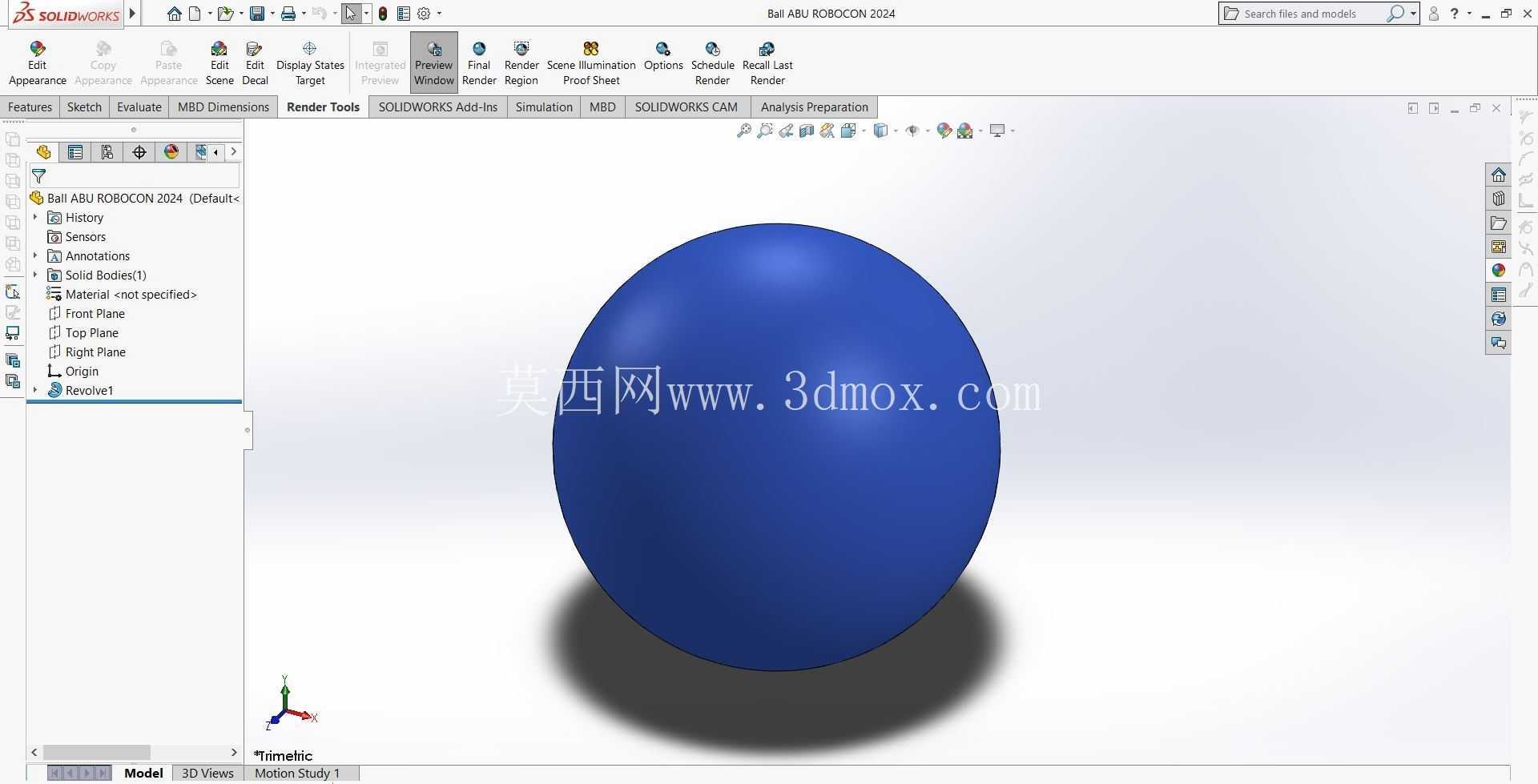Open Scene Illumination Proof Sheet
The height and width of the screenshot is (784, 1538).
[591, 63]
